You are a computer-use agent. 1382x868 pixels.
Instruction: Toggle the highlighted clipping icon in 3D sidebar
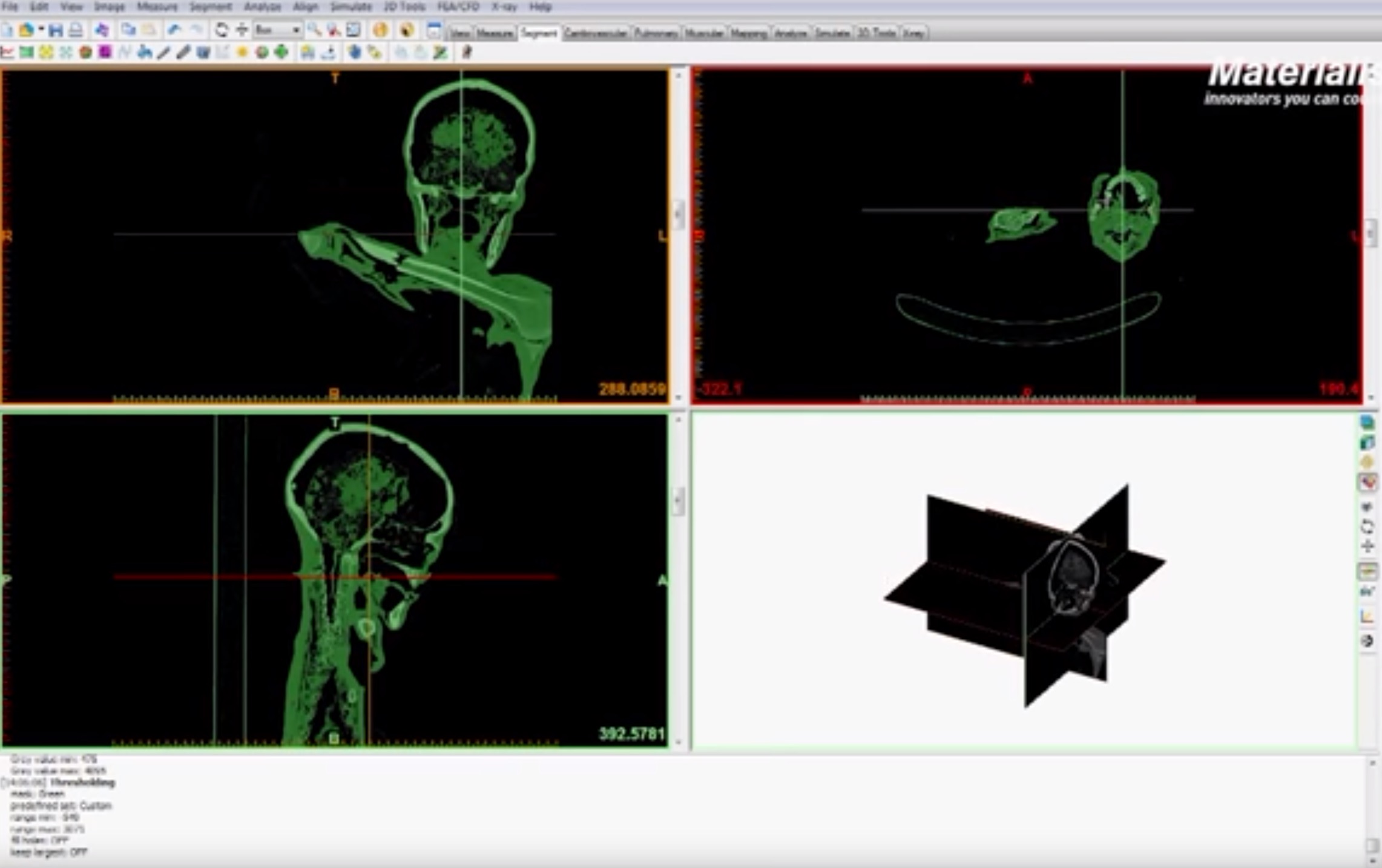click(1367, 482)
